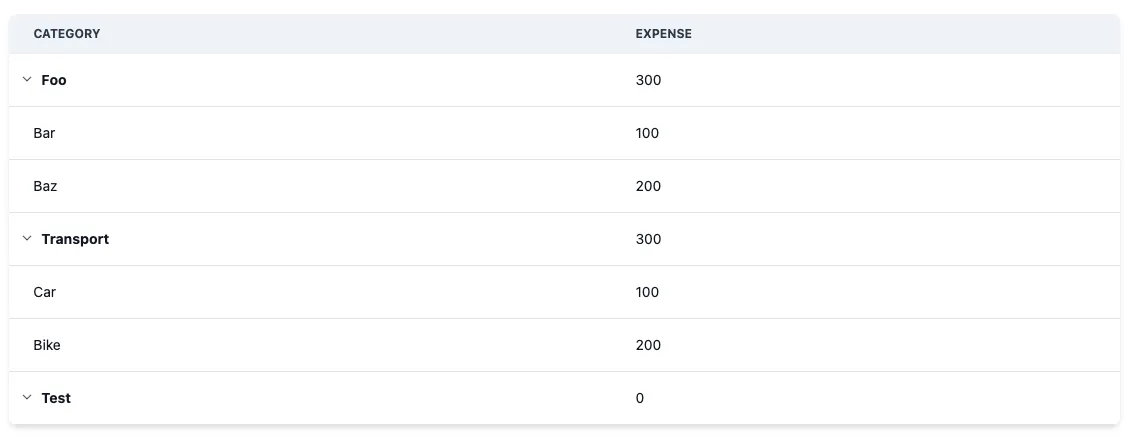Collapse the Transport group chevron
Image resolution: width=1130 pixels, height=439 pixels.
[x=27, y=239]
